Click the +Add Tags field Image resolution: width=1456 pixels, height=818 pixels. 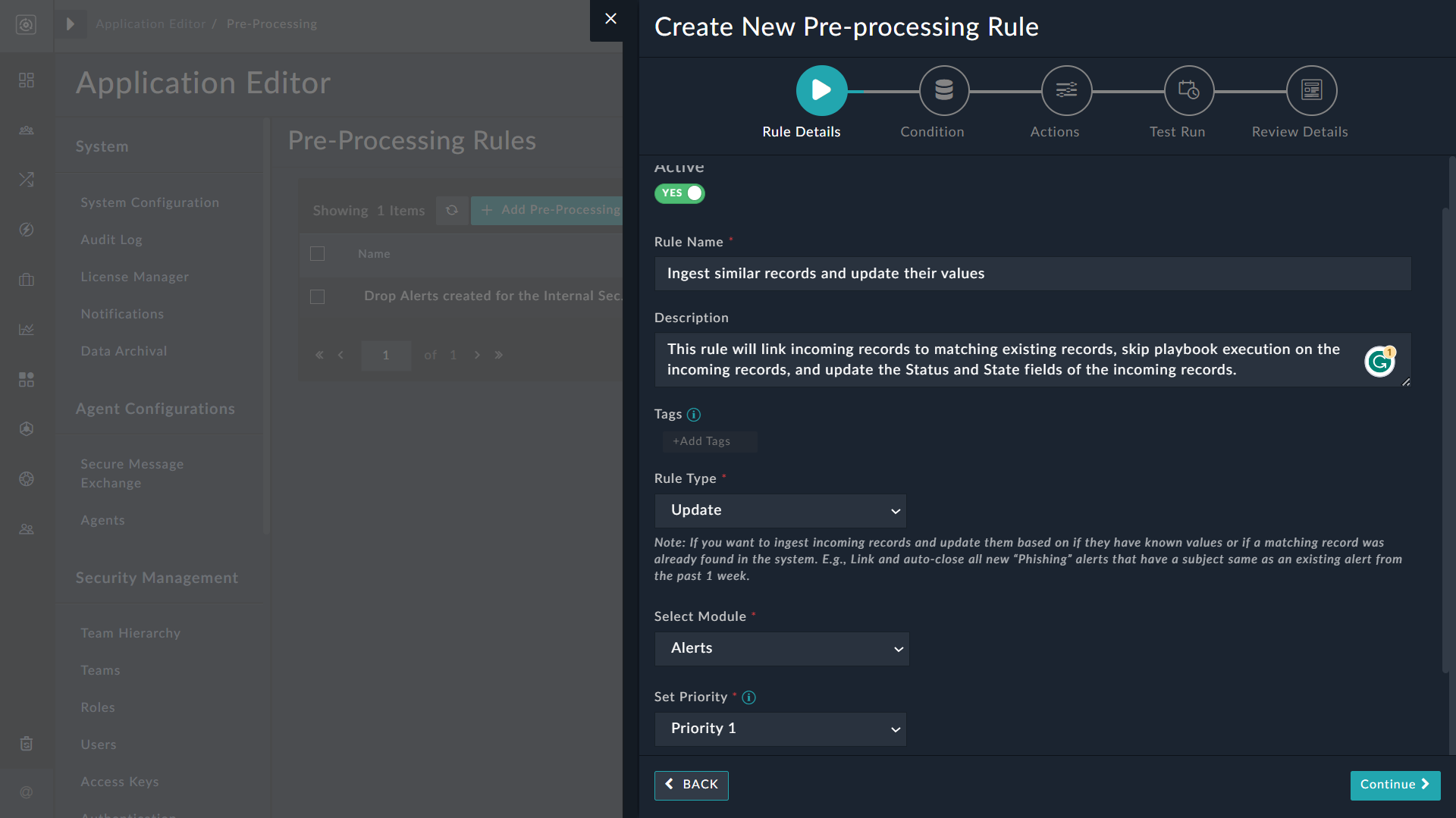point(709,441)
